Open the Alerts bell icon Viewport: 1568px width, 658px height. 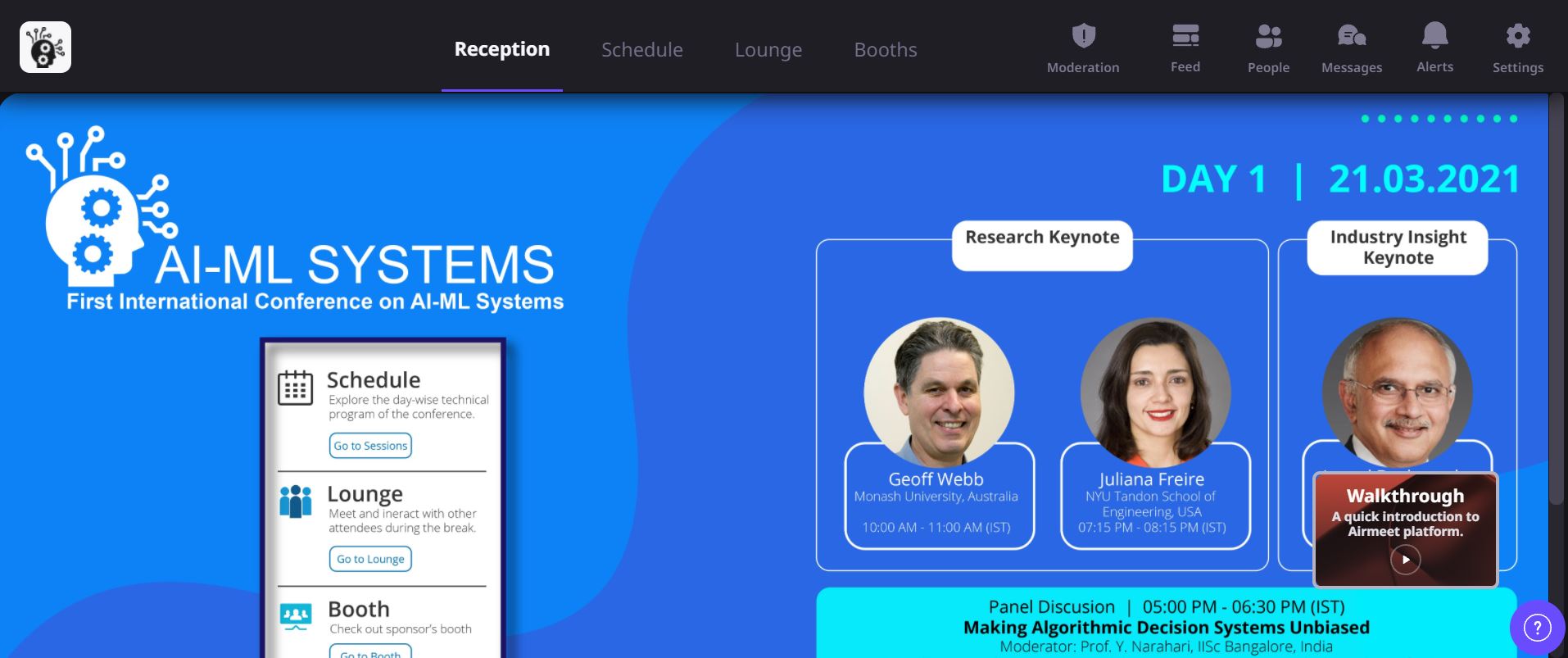click(x=1434, y=35)
